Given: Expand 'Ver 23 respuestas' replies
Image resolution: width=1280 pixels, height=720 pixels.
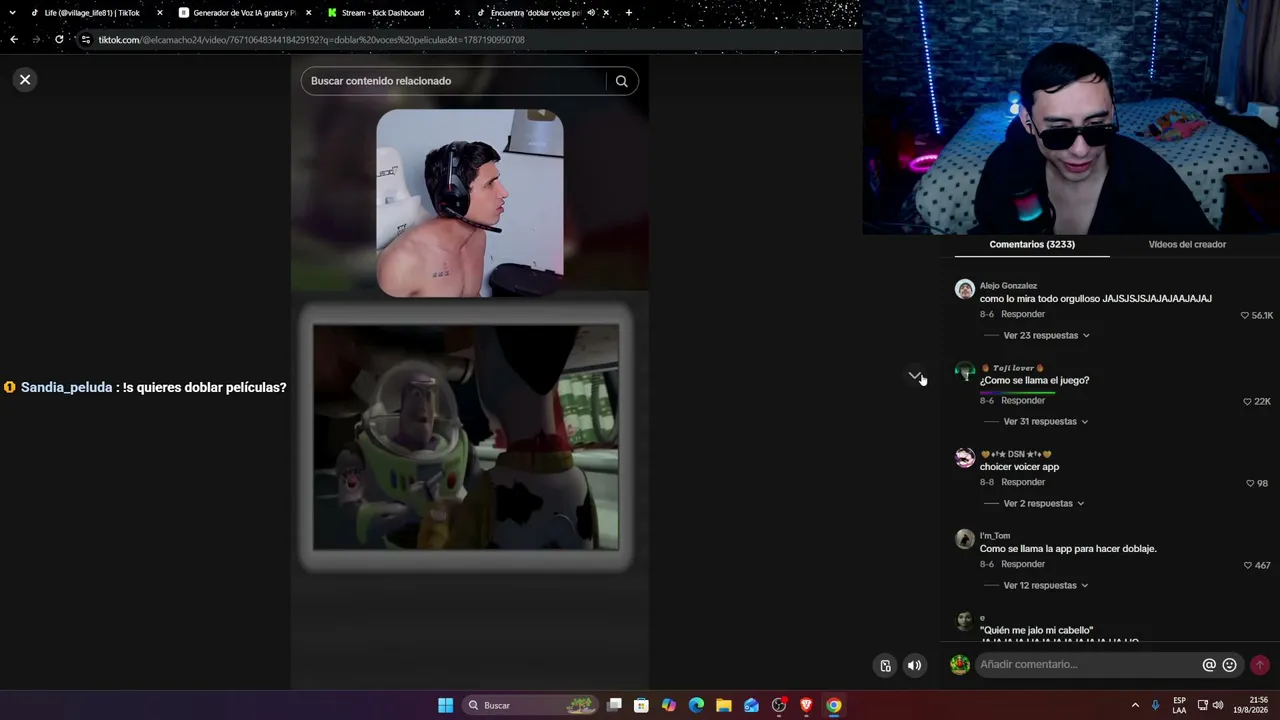Looking at the screenshot, I should click(1046, 336).
